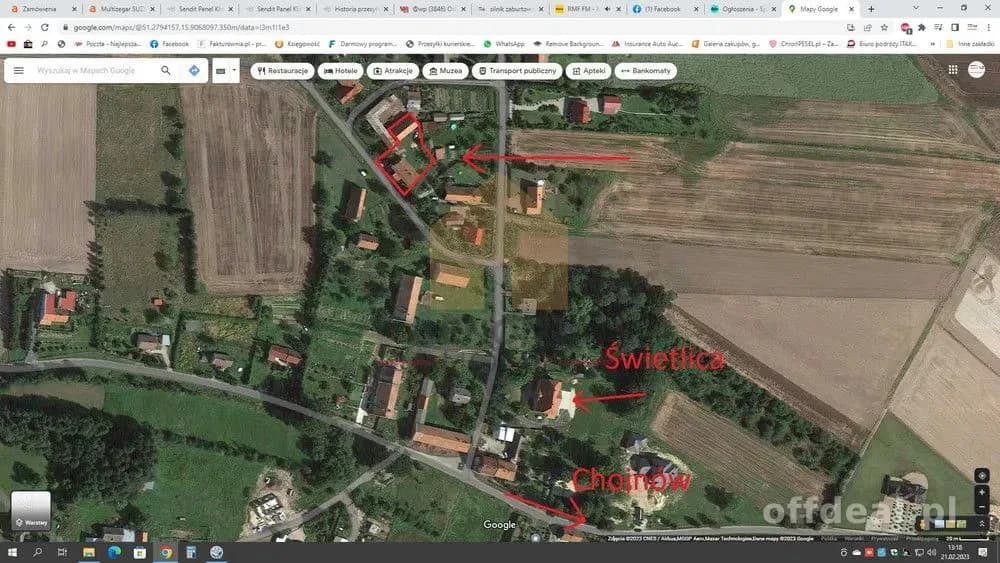The image size is (1000, 563).
Task: Filter map by Hotele
Action: point(341,71)
